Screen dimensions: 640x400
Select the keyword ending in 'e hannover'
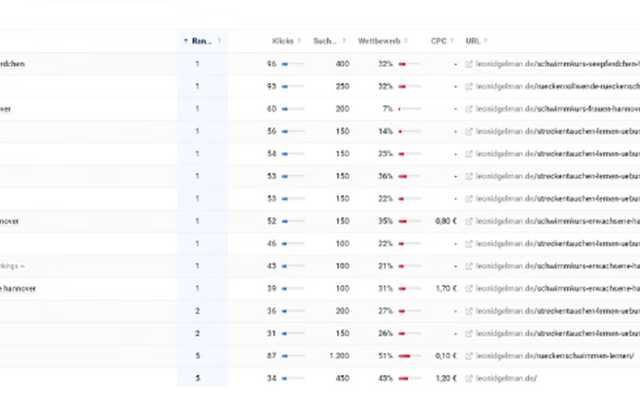(x=18, y=289)
